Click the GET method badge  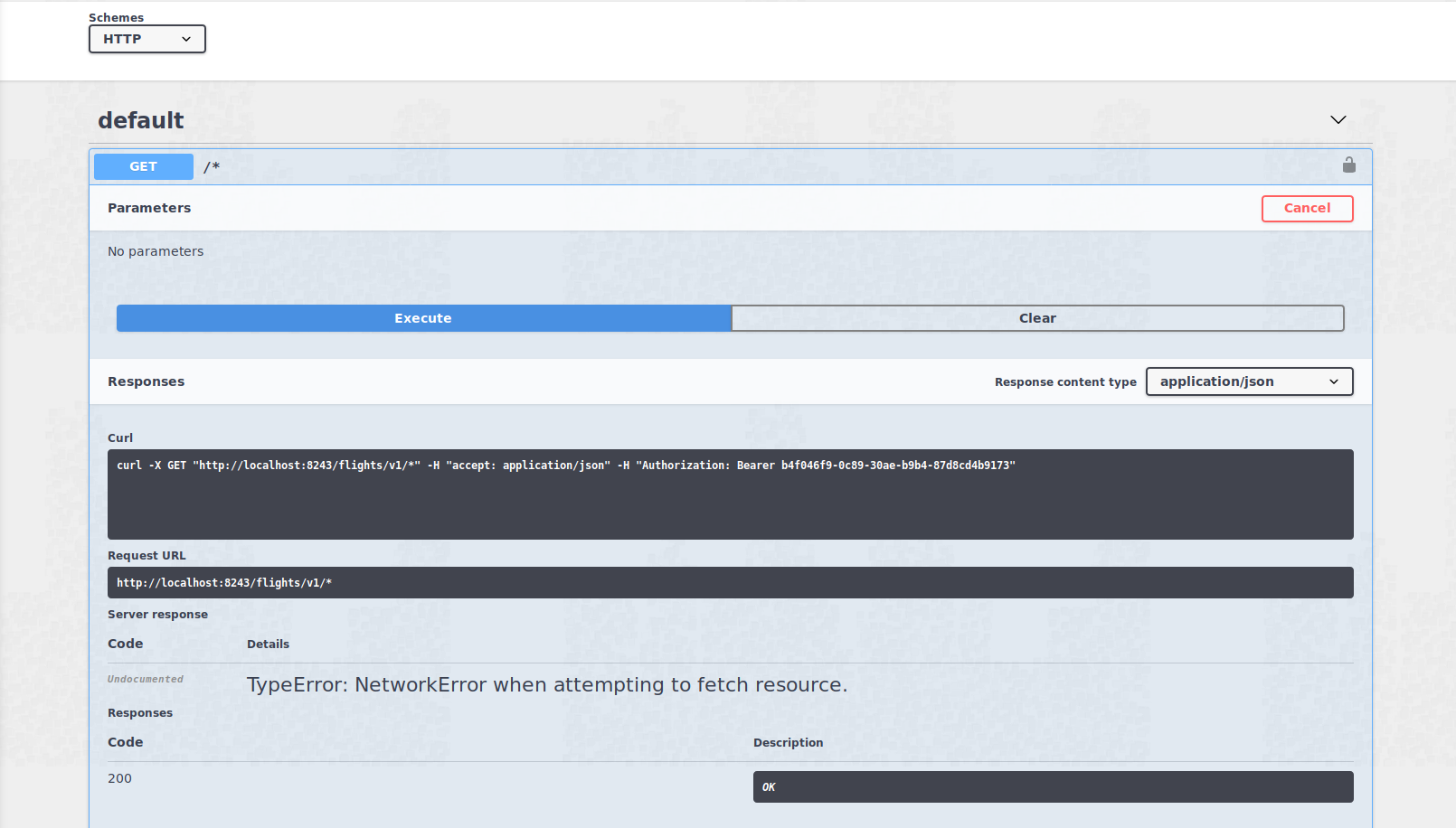pyautogui.click(x=143, y=166)
